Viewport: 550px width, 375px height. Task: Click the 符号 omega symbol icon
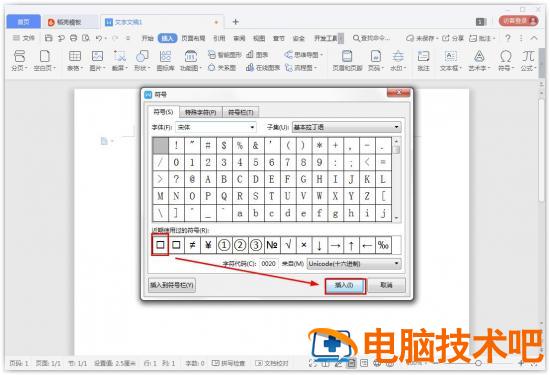coord(505,56)
